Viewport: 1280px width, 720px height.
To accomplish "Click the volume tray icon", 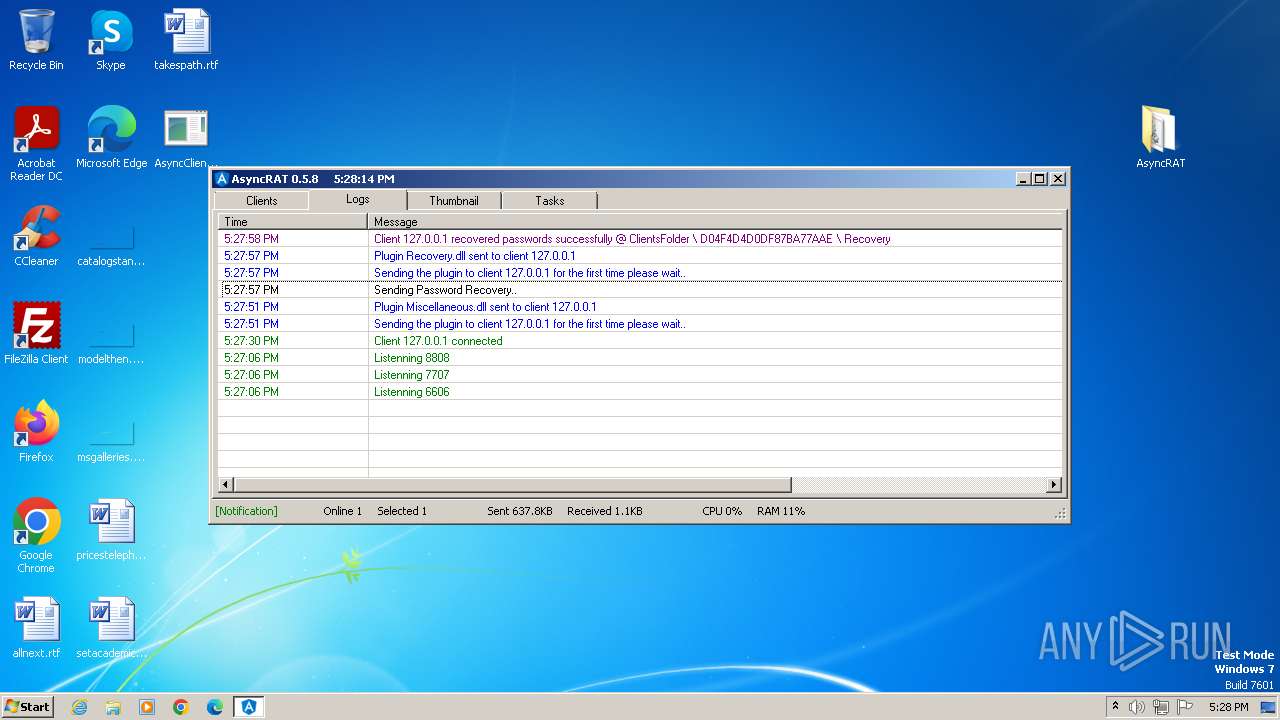I will click(1137, 707).
